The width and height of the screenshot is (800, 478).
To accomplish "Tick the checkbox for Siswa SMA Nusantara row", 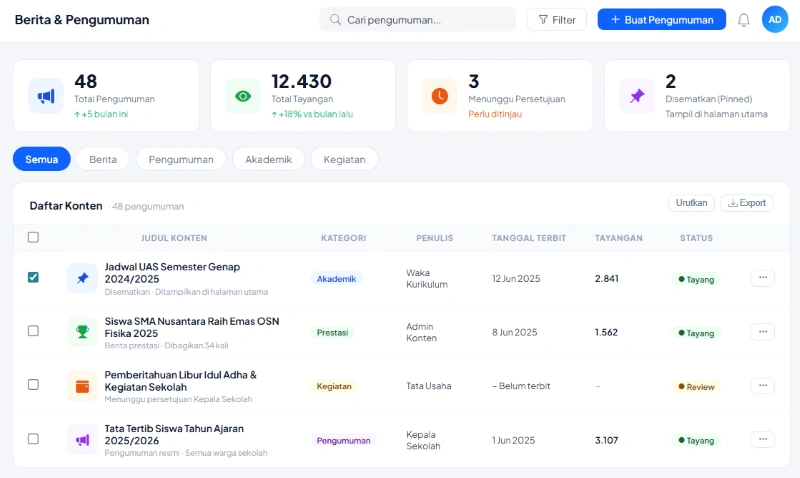I will coord(33,331).
